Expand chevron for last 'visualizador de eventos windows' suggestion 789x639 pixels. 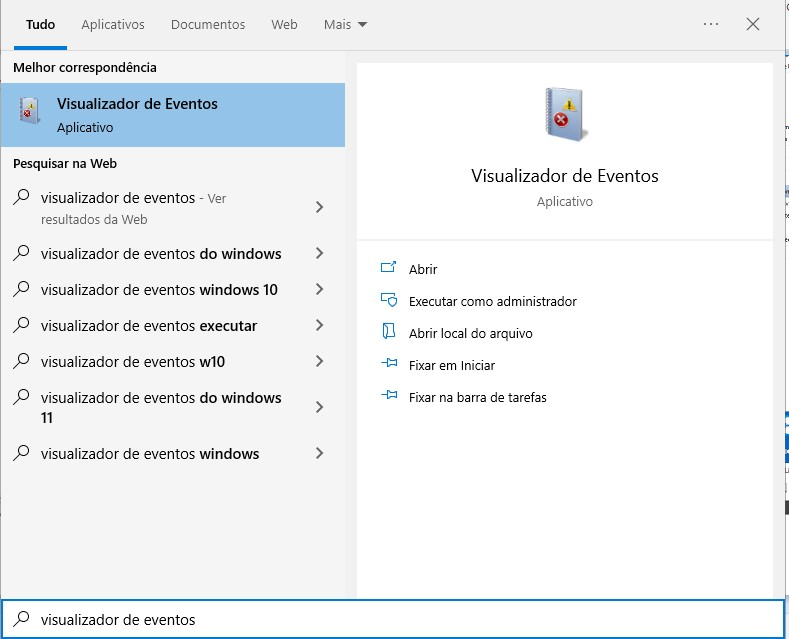319,453
